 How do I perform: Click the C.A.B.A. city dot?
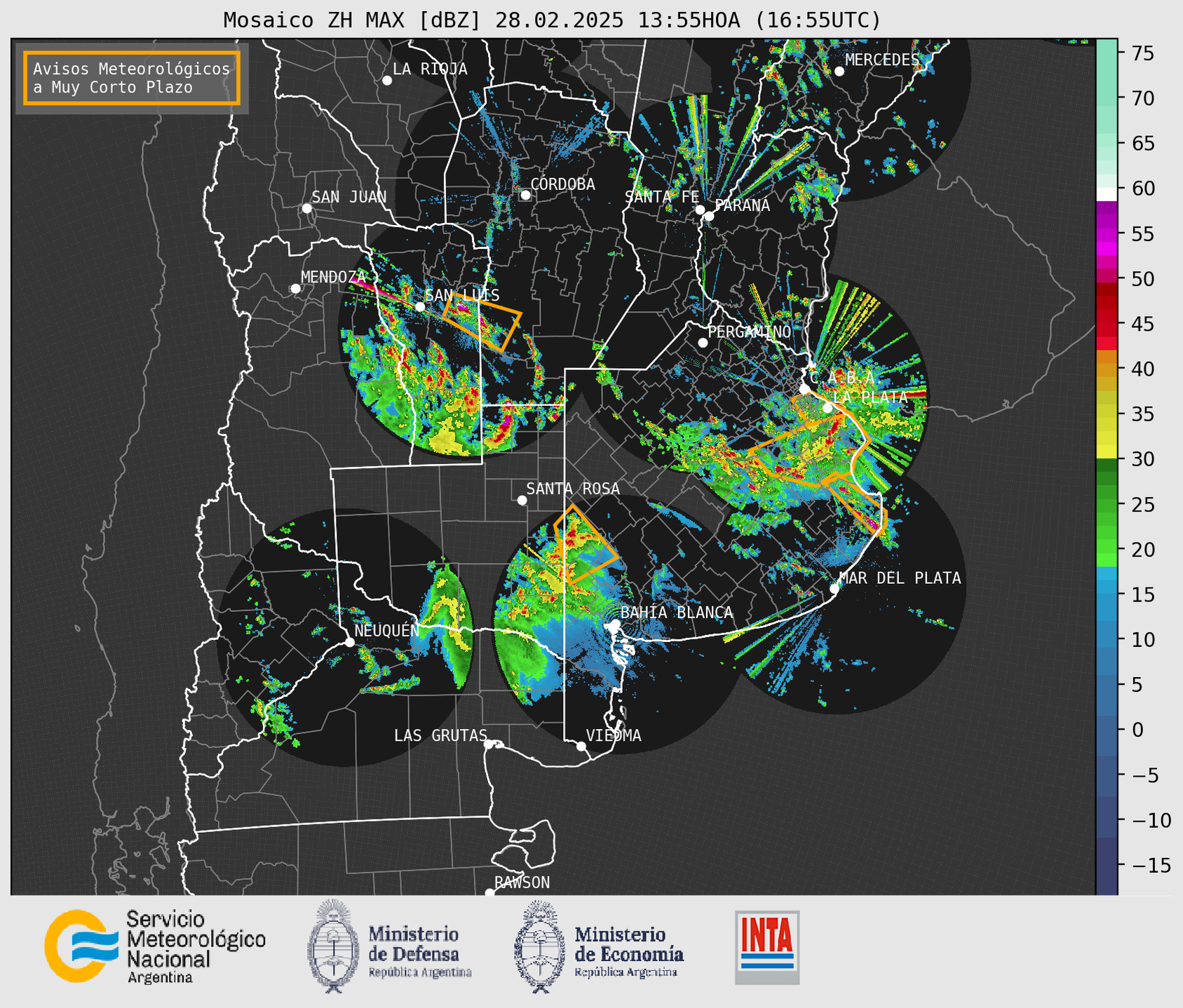click(805, 389)
